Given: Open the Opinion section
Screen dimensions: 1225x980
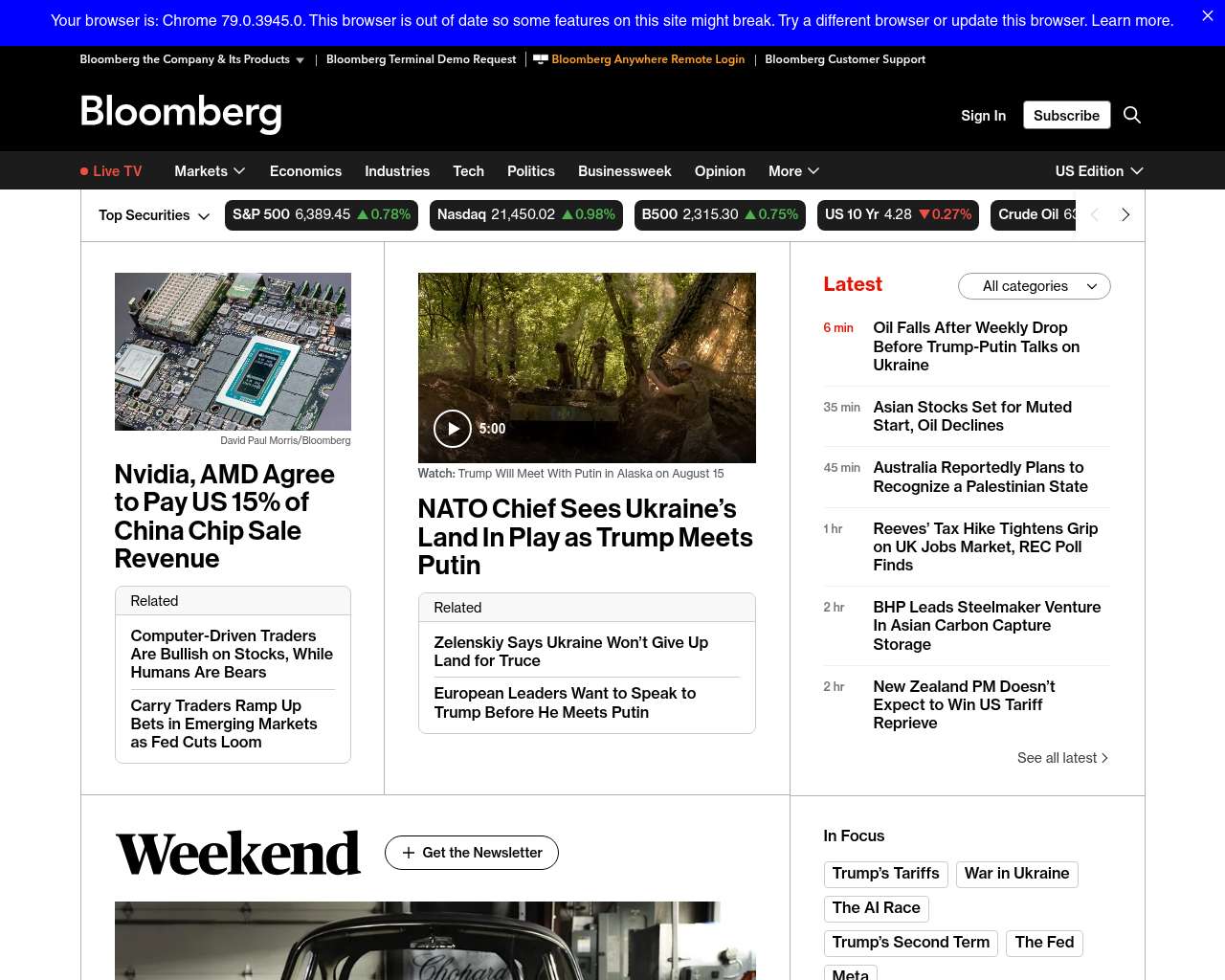Looking at the screenshot, I should [720, 171].
